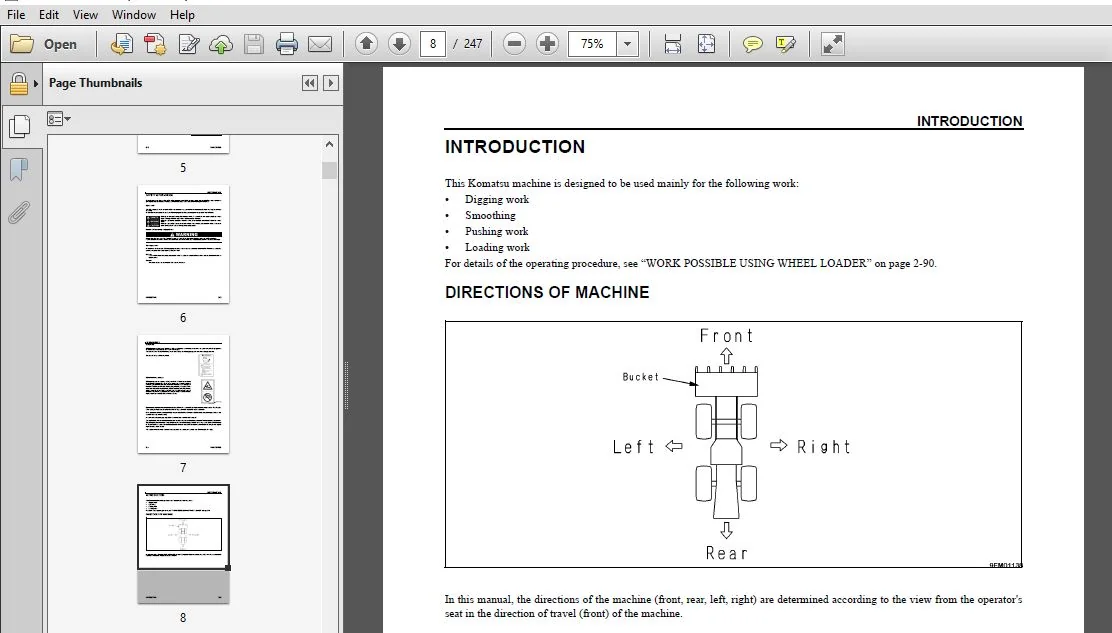
Task: Click the Smoothing bullet text
Action: tap(490, 215)
